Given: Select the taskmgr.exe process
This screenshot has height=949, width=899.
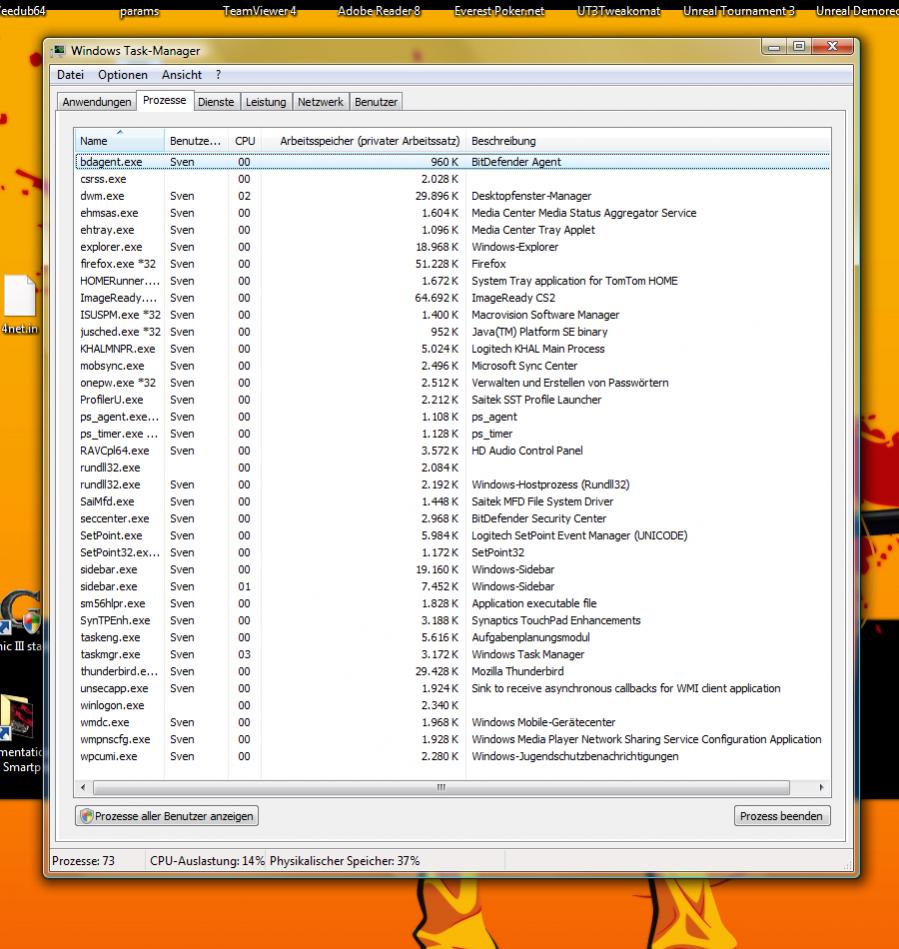Looking at the screenshot, I should point(452,654).
